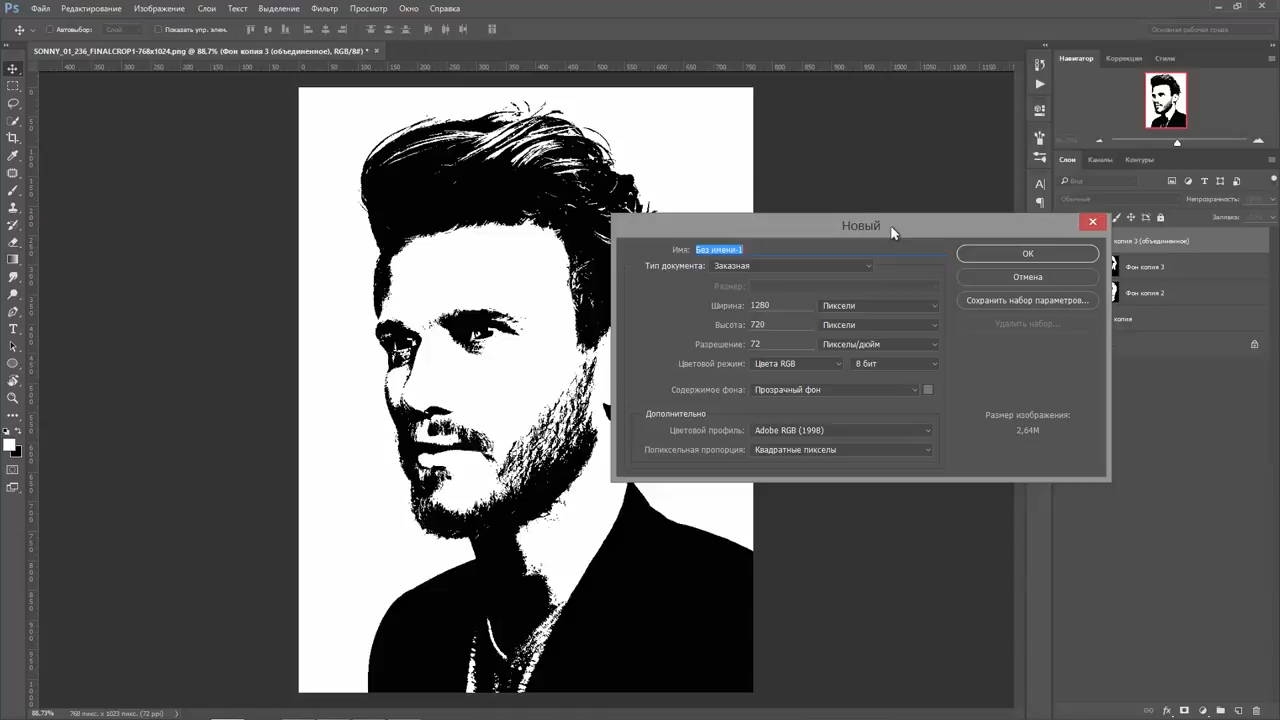Viewport: 1280px width, 720px height.
Task: Open the Разрешение units dropdown
Action: click(879, 344)
